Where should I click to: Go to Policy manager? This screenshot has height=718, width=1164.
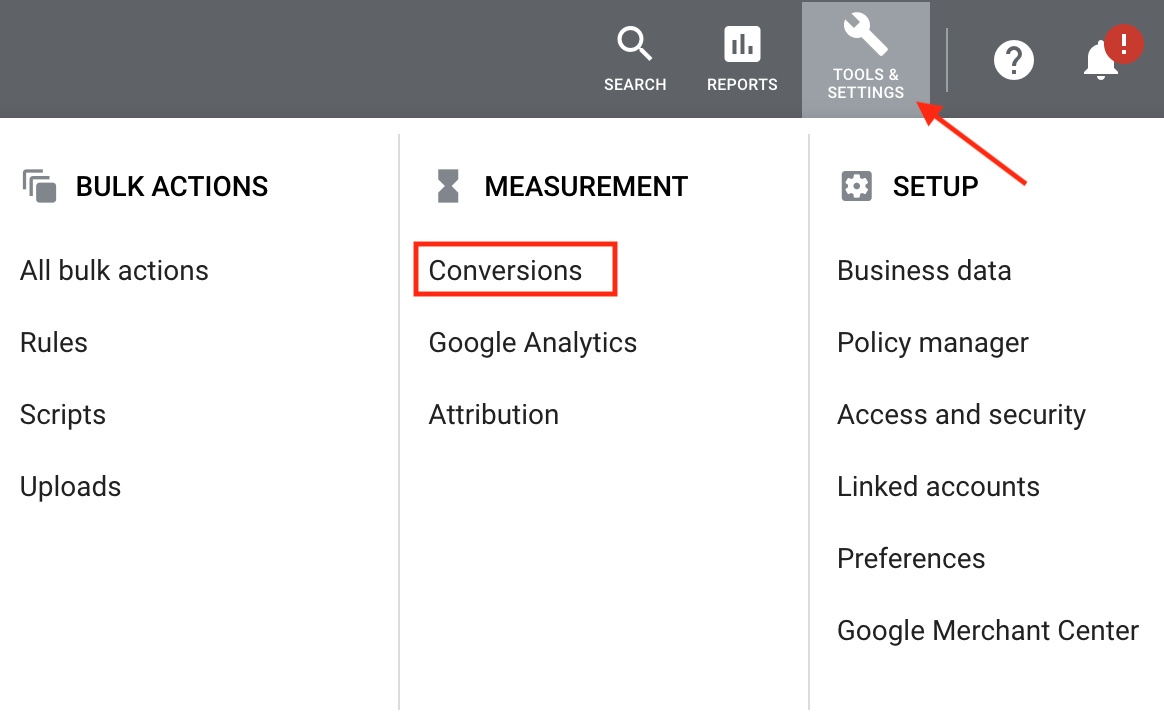[932, 343]
